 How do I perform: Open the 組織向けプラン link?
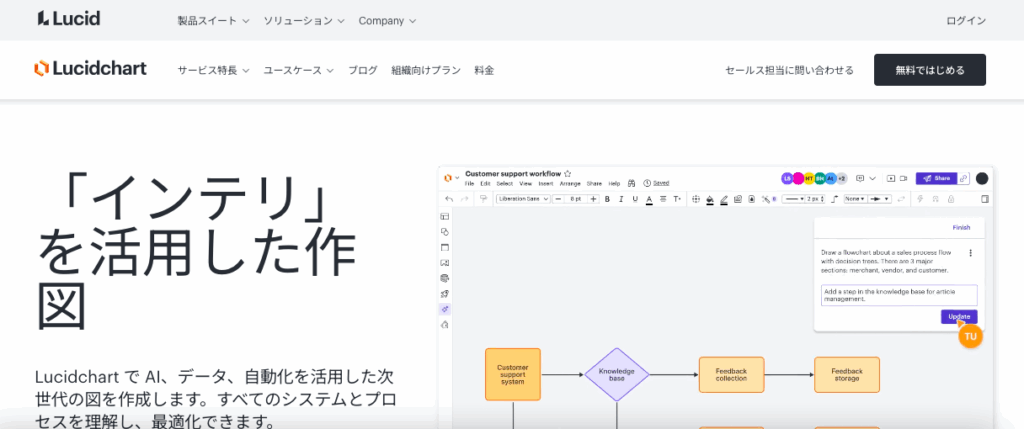tap(426, 71)
